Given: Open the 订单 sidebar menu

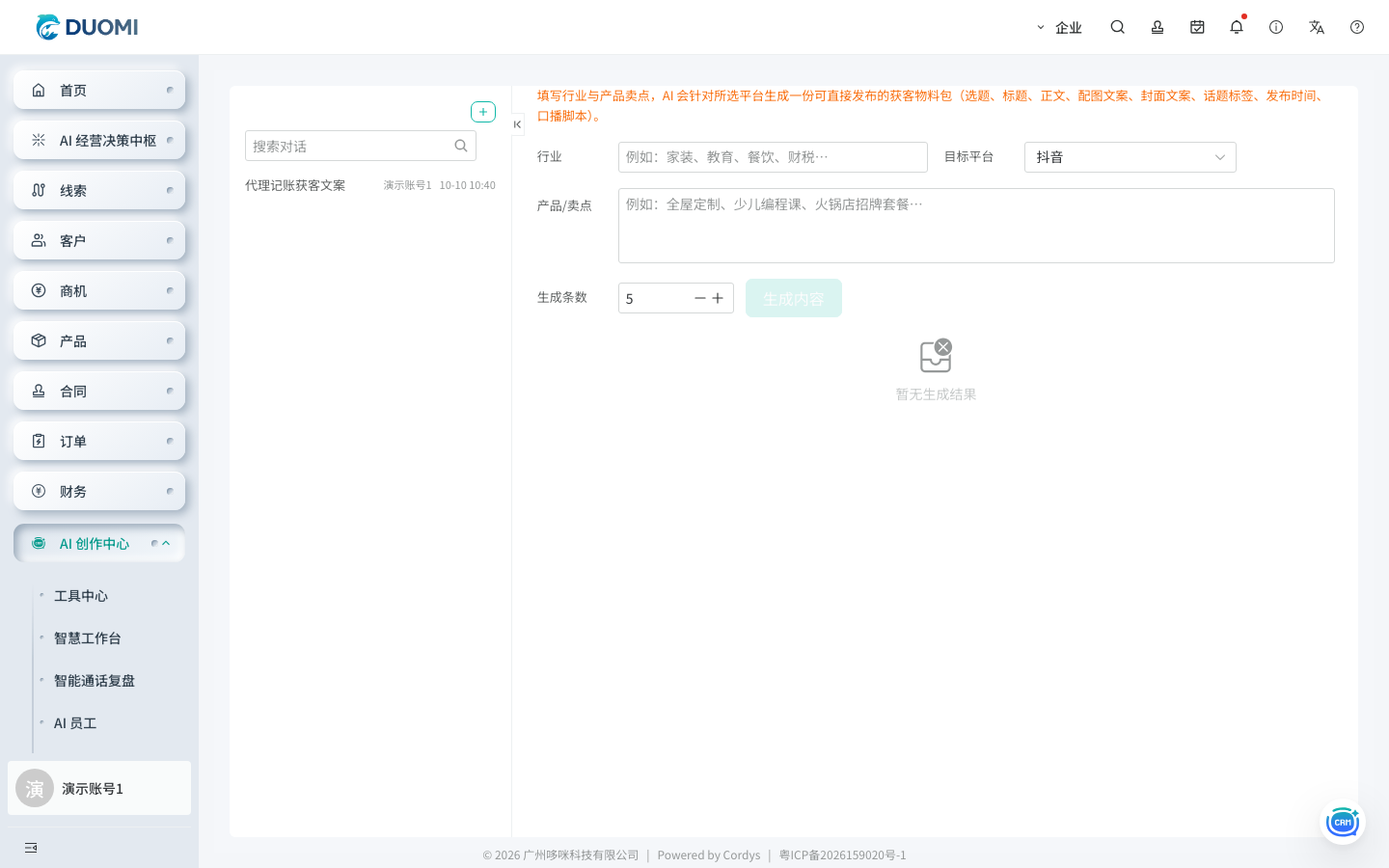Looking at the screenshot, I should pos(99,441).
